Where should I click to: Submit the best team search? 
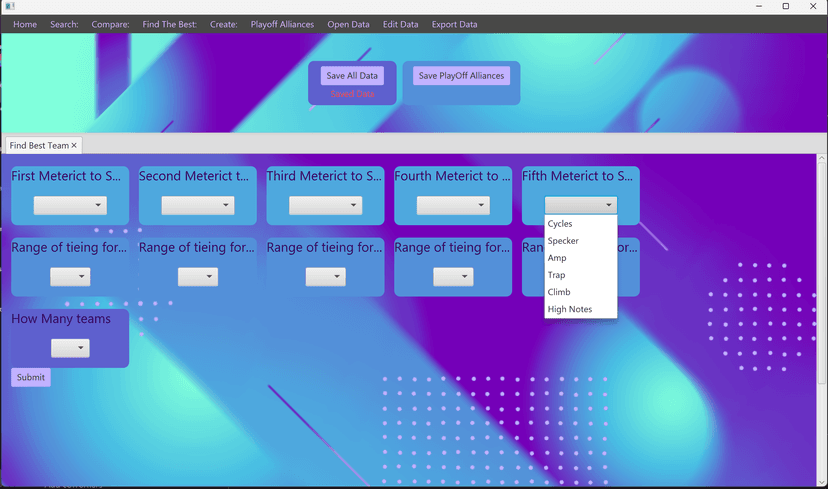tap(31, 377)
